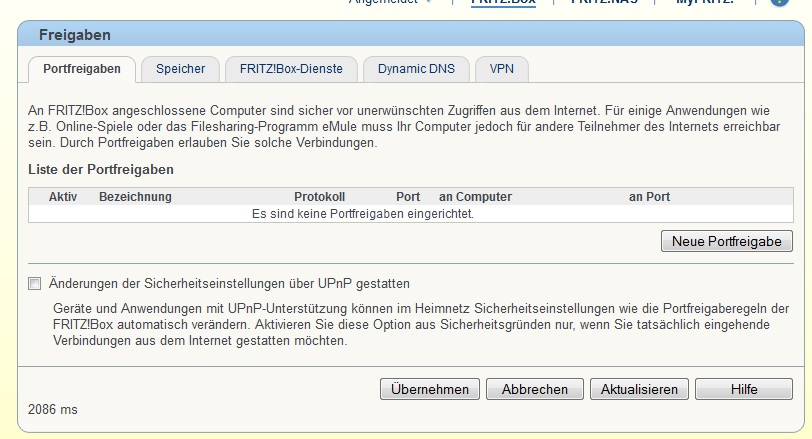
Task: Click the 'Es sind keine Portfreigaben eingerichtet' message
Action: 362,214
